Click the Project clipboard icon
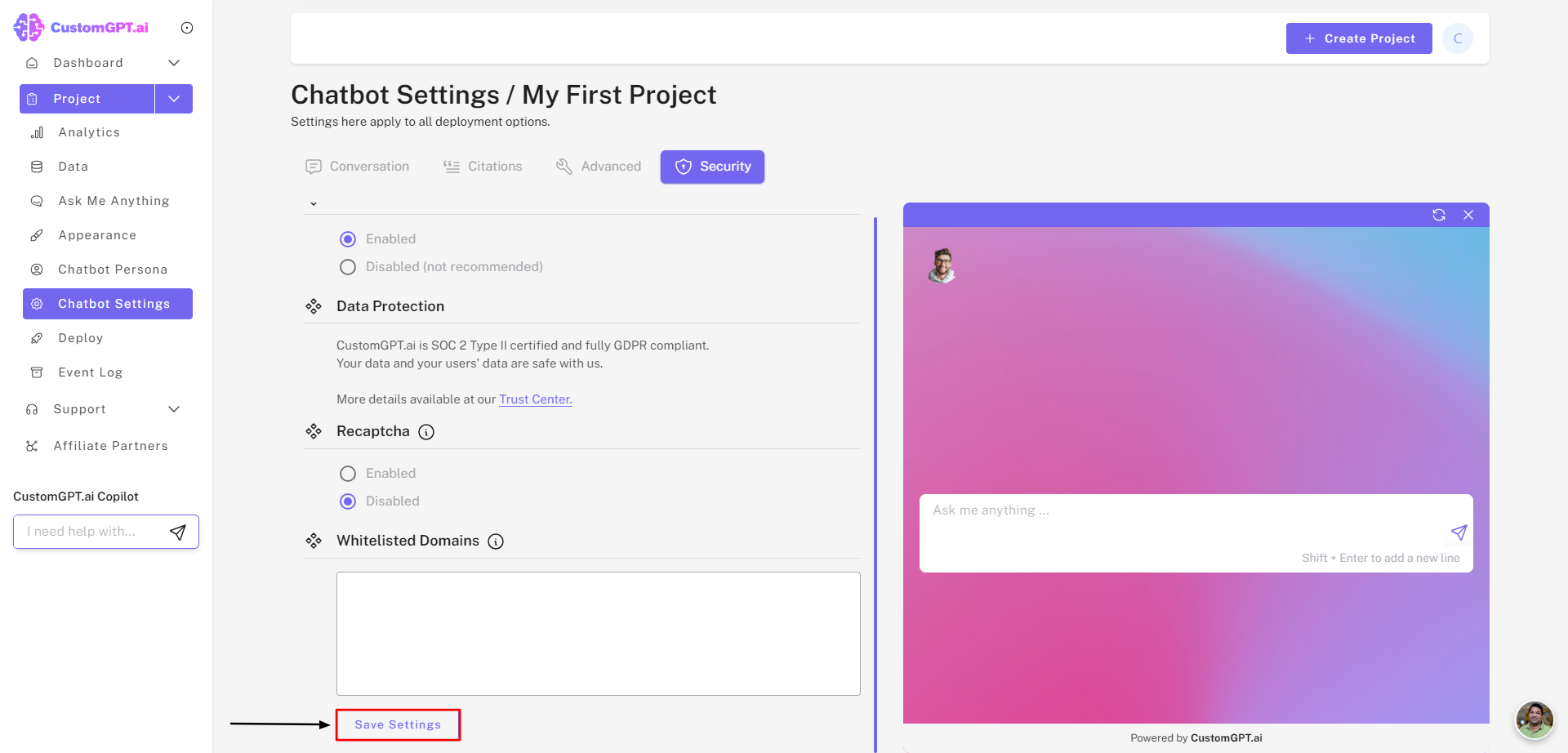Image resolution: width=1568 pixels, height=753 pixels. (32, 99)
